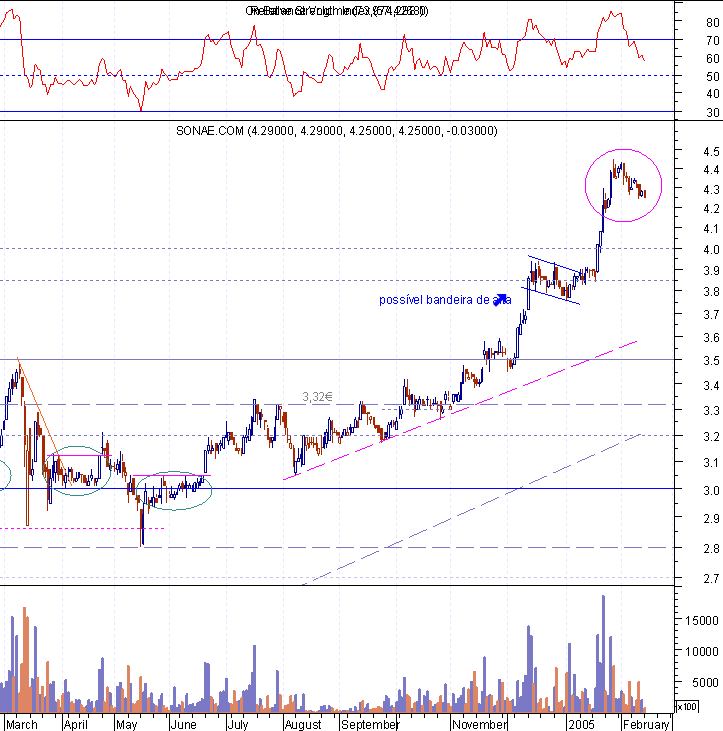Screen dimensions: 723x731
Task: Click the 30 value on the RSI scale
Action: (x=713, y=112)
